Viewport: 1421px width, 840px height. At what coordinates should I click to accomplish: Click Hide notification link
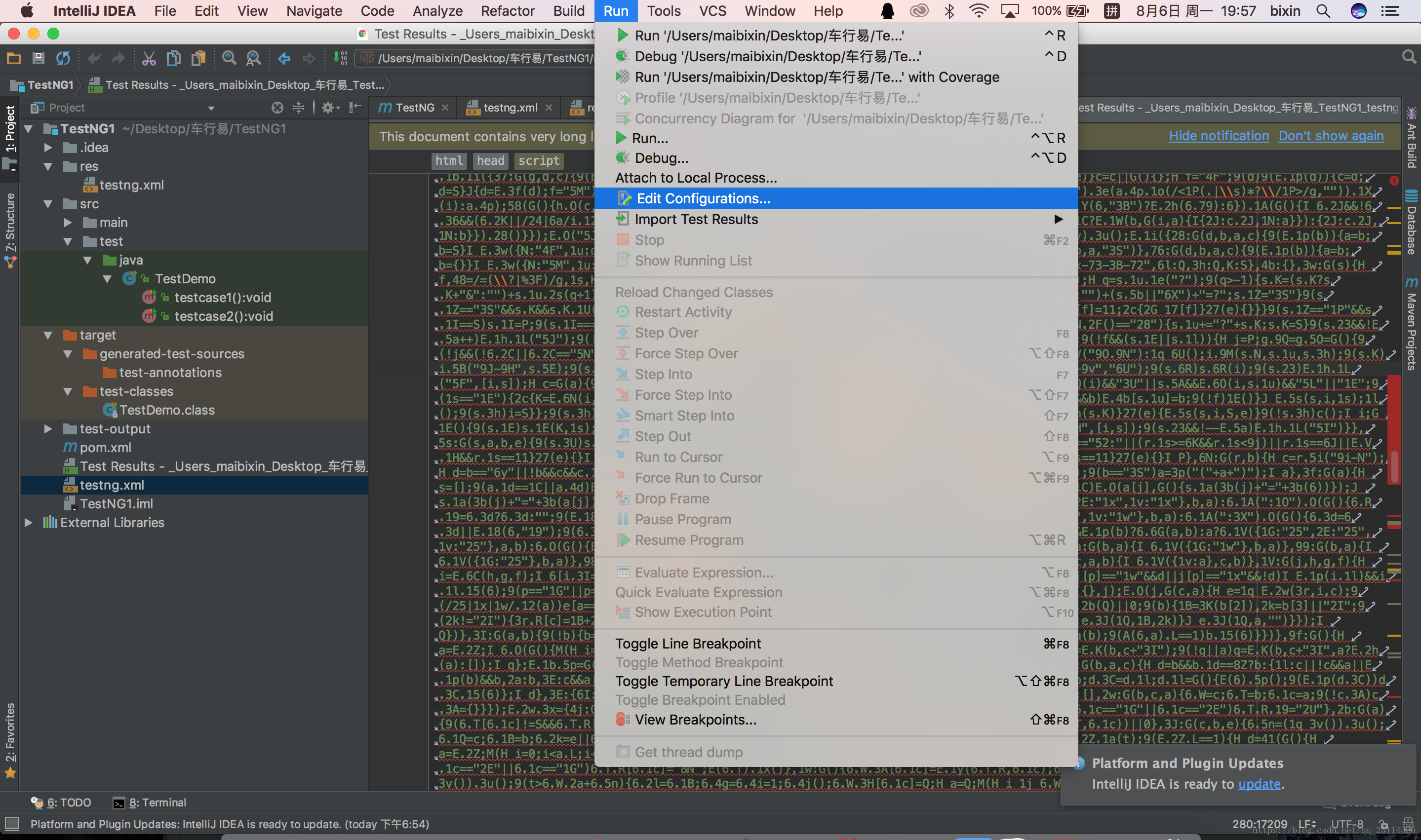[1219, 136]
